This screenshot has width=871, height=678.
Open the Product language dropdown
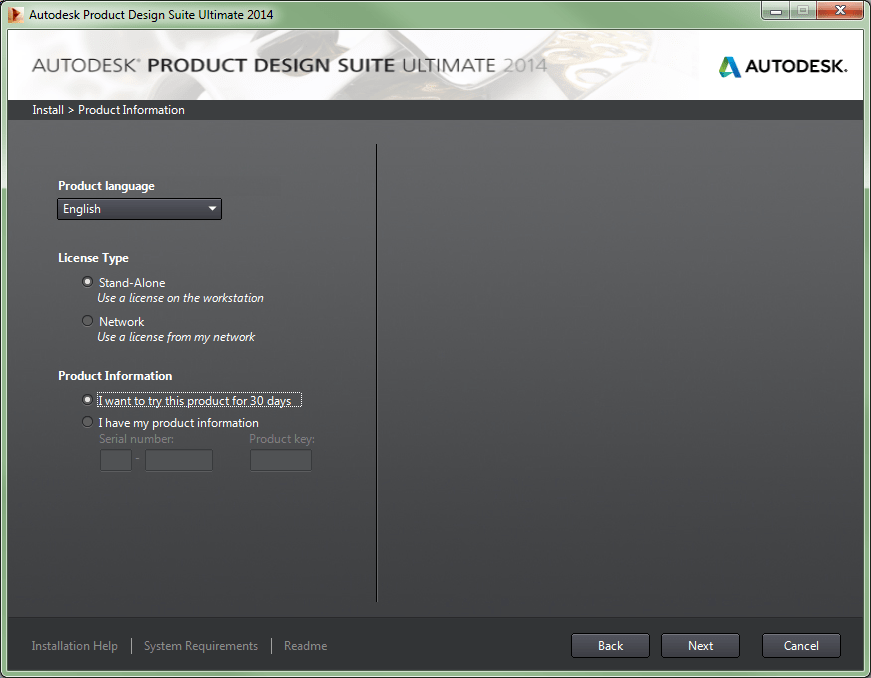click(139, 208)
